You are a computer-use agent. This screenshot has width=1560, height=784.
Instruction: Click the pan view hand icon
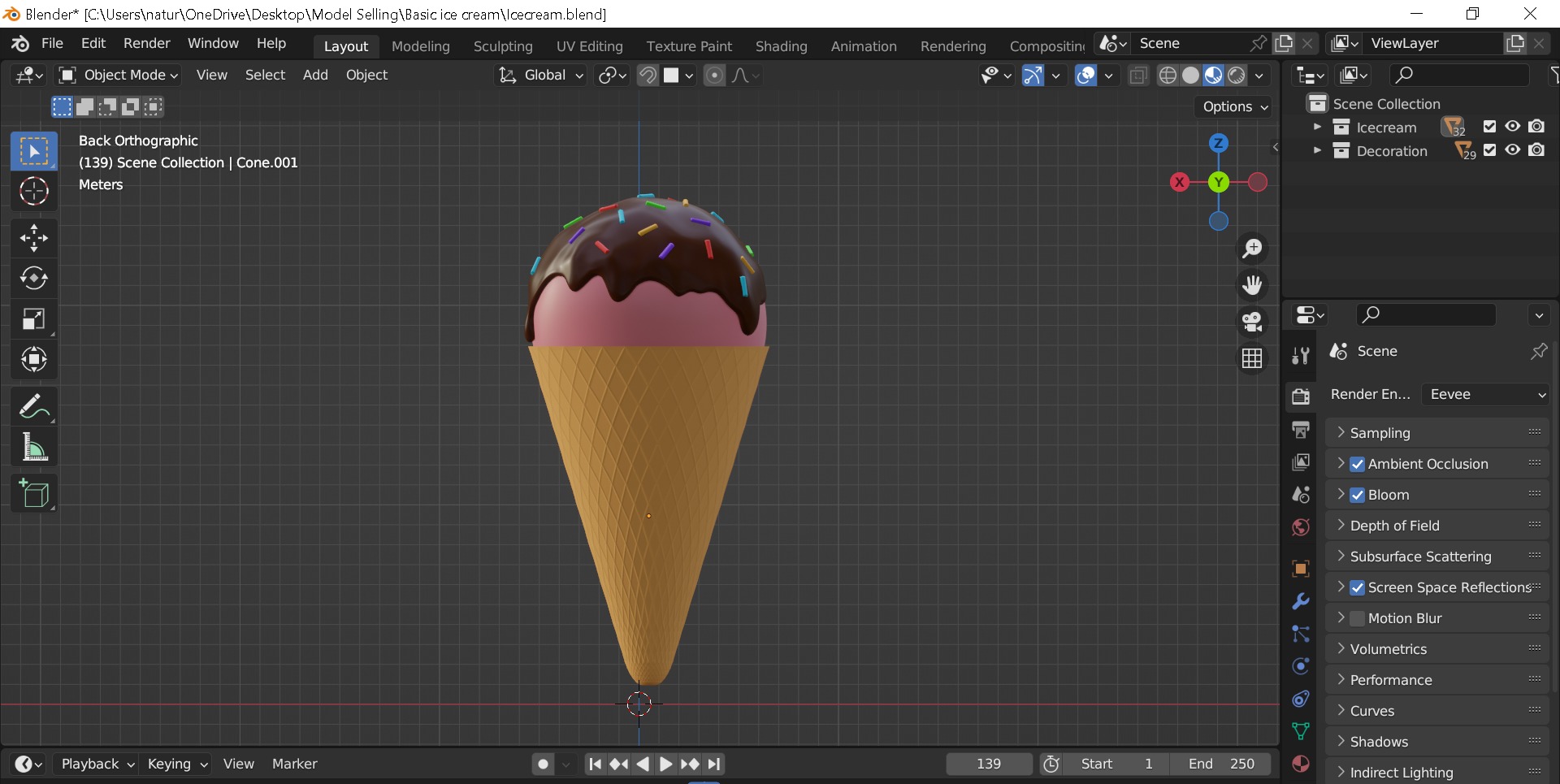tap(1252, 285)
